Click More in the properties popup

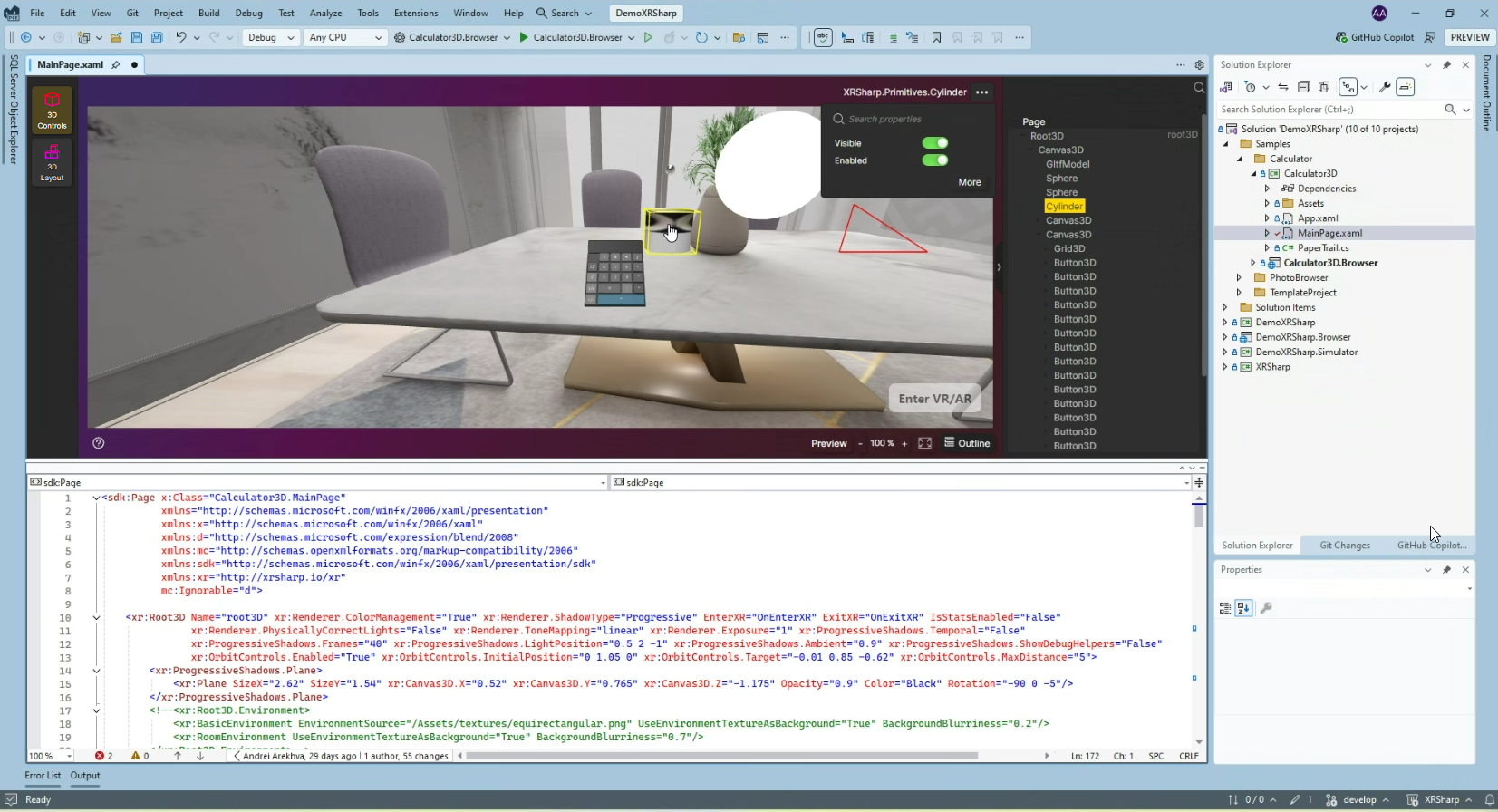click(969, 182)
